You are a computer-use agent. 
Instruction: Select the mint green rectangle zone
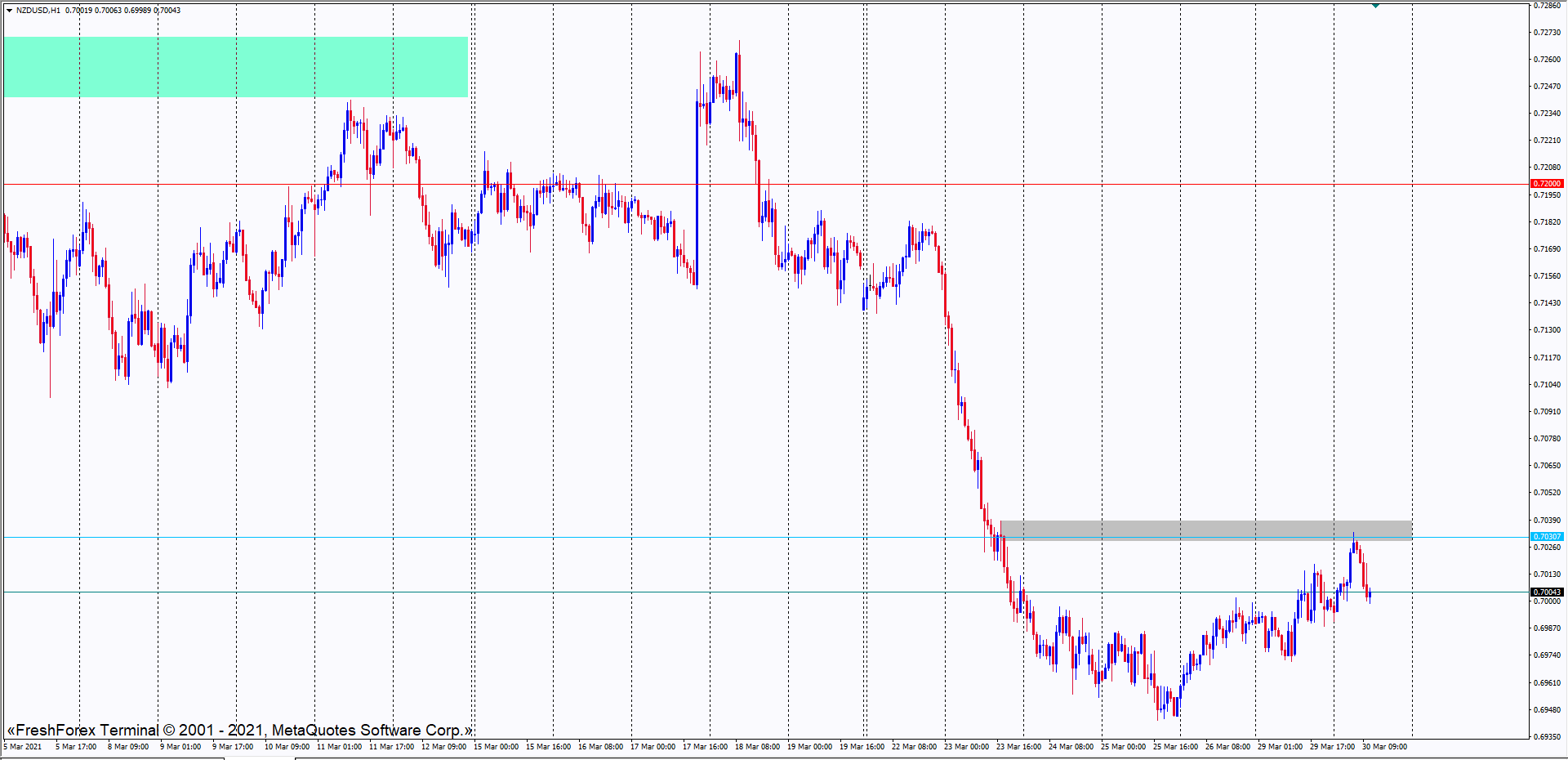pos(236,67)
